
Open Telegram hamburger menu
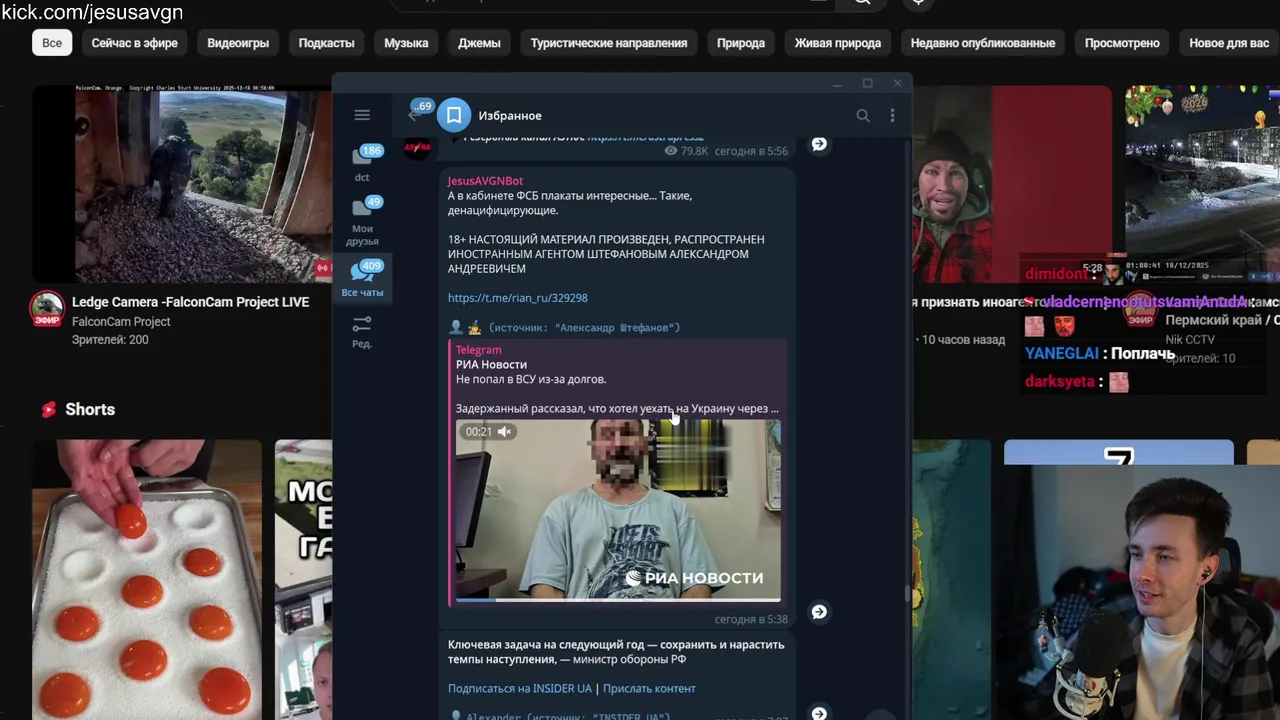[x=362, y=115]
